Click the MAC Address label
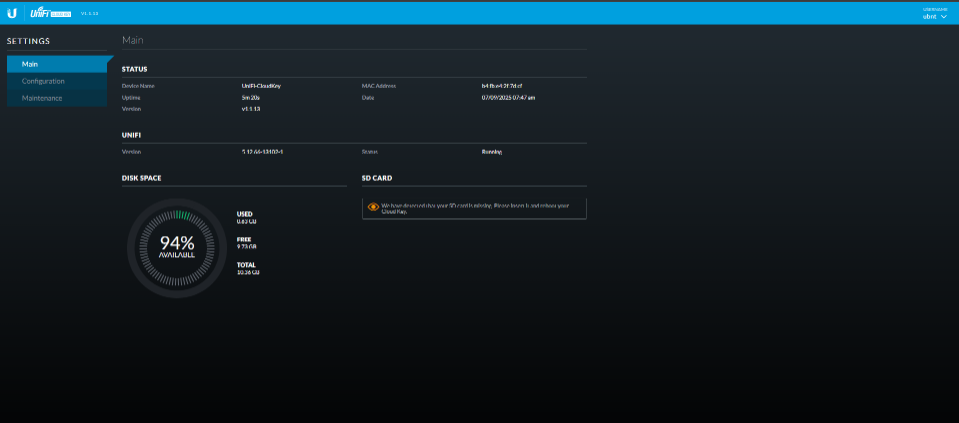Viewport: 959px width, 423px height. tap(378, 86)
